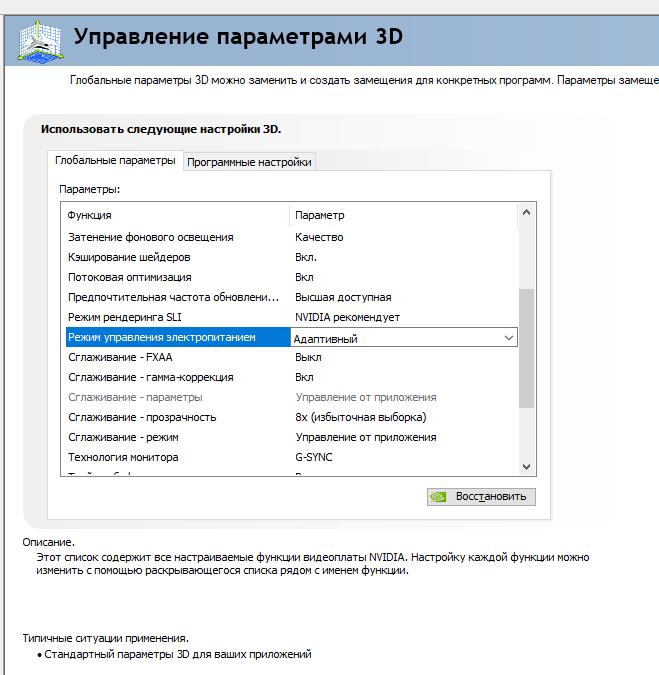The height and width of the screenshot is (675, 659).
Task: Switch to the Программные настройки tab
Action: pyautogui.click(x=249, y=162)
